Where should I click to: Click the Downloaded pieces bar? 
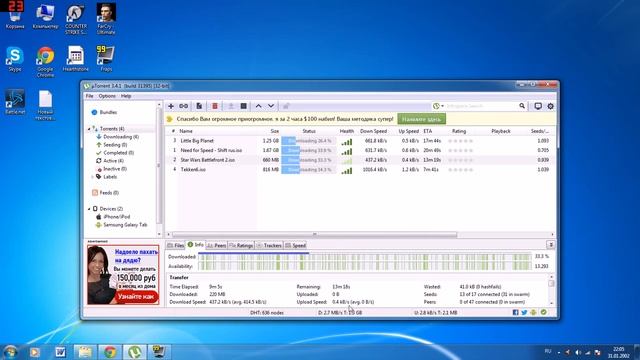pos(364,257)
